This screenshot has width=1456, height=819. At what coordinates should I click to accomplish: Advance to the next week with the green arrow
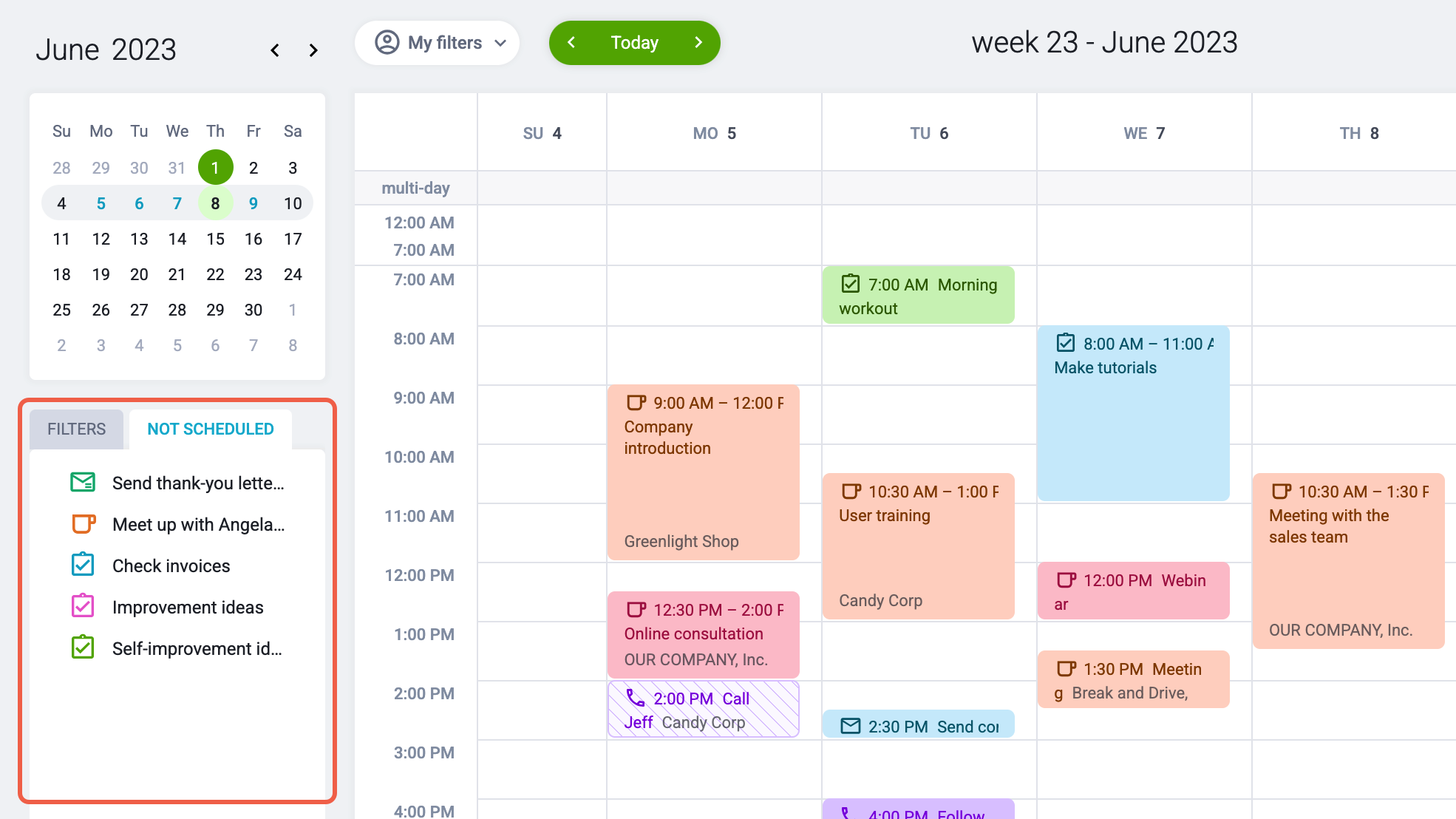coord(698,43)
